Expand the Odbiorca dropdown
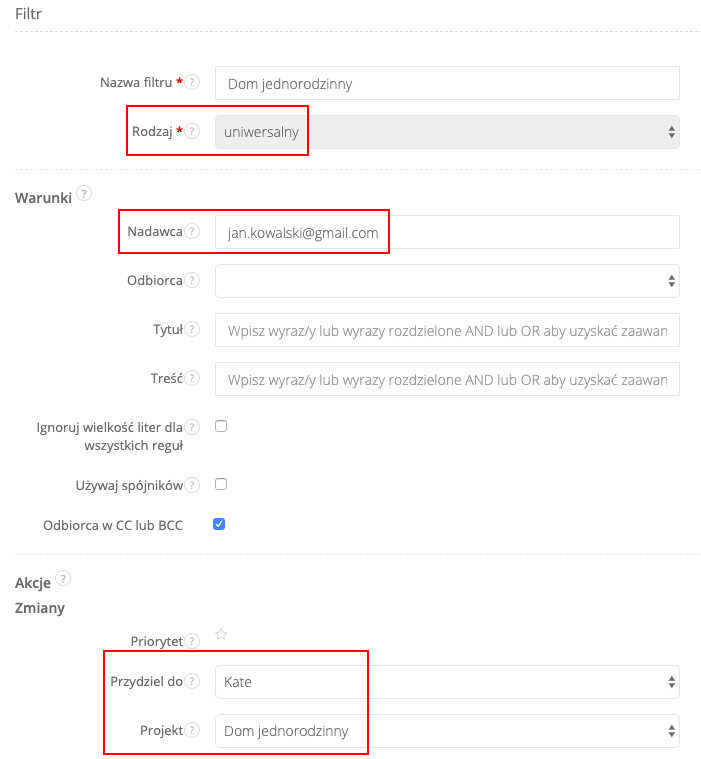 tap(447, 281)
